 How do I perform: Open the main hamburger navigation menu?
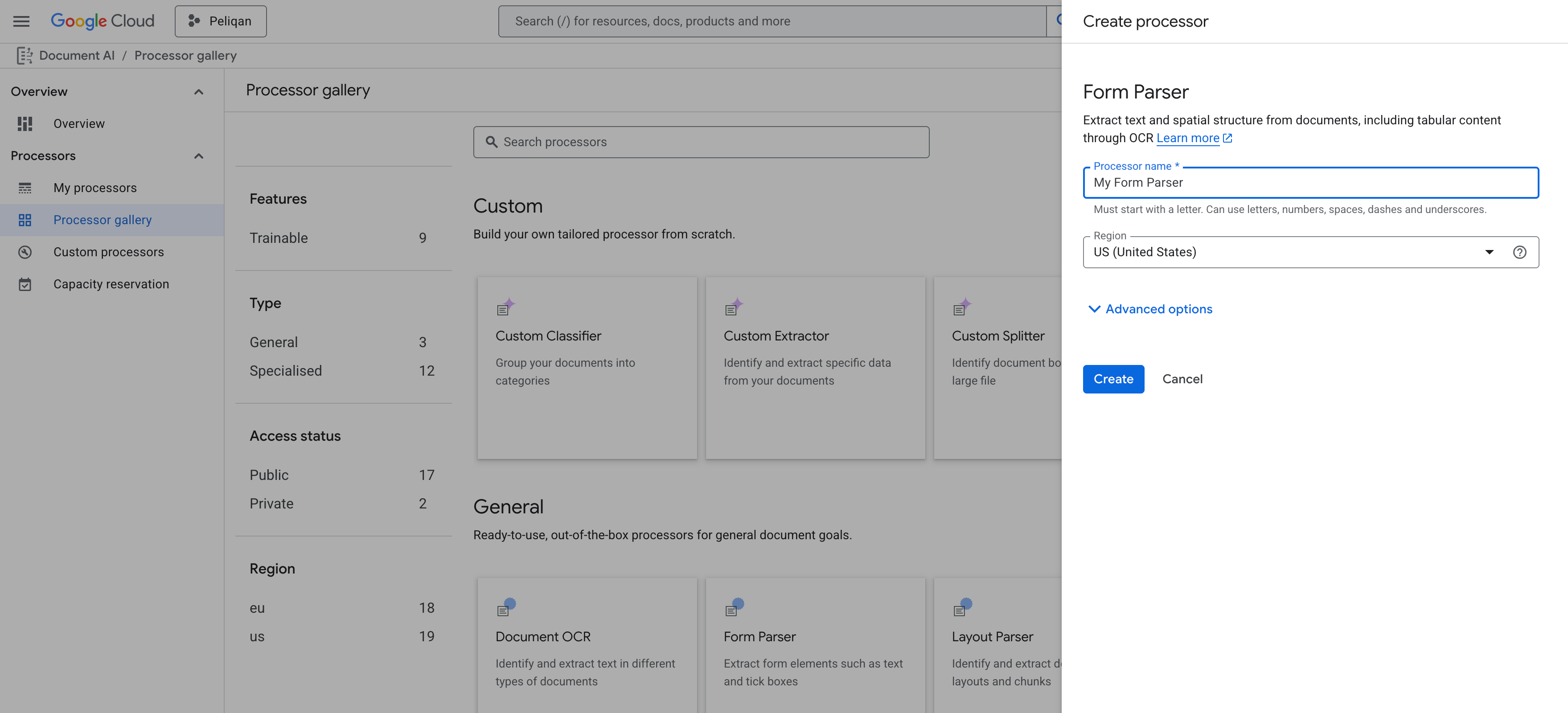pos(21,21)
